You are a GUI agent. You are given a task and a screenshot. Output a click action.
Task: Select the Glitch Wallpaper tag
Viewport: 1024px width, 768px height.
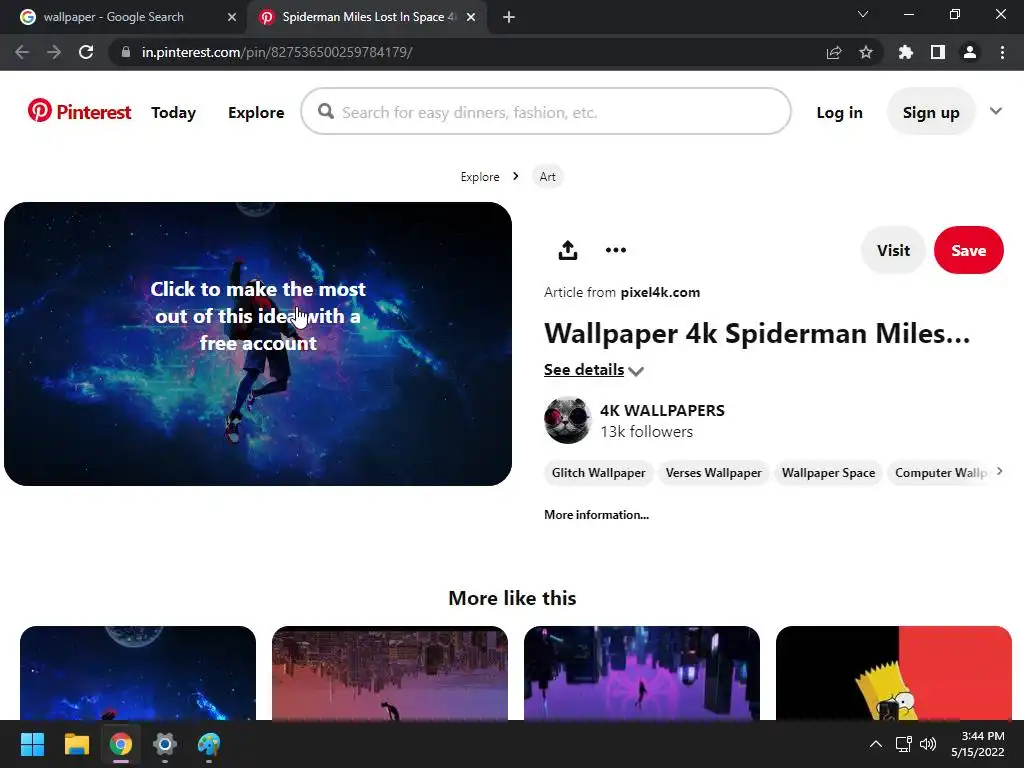tap(598, 473)
